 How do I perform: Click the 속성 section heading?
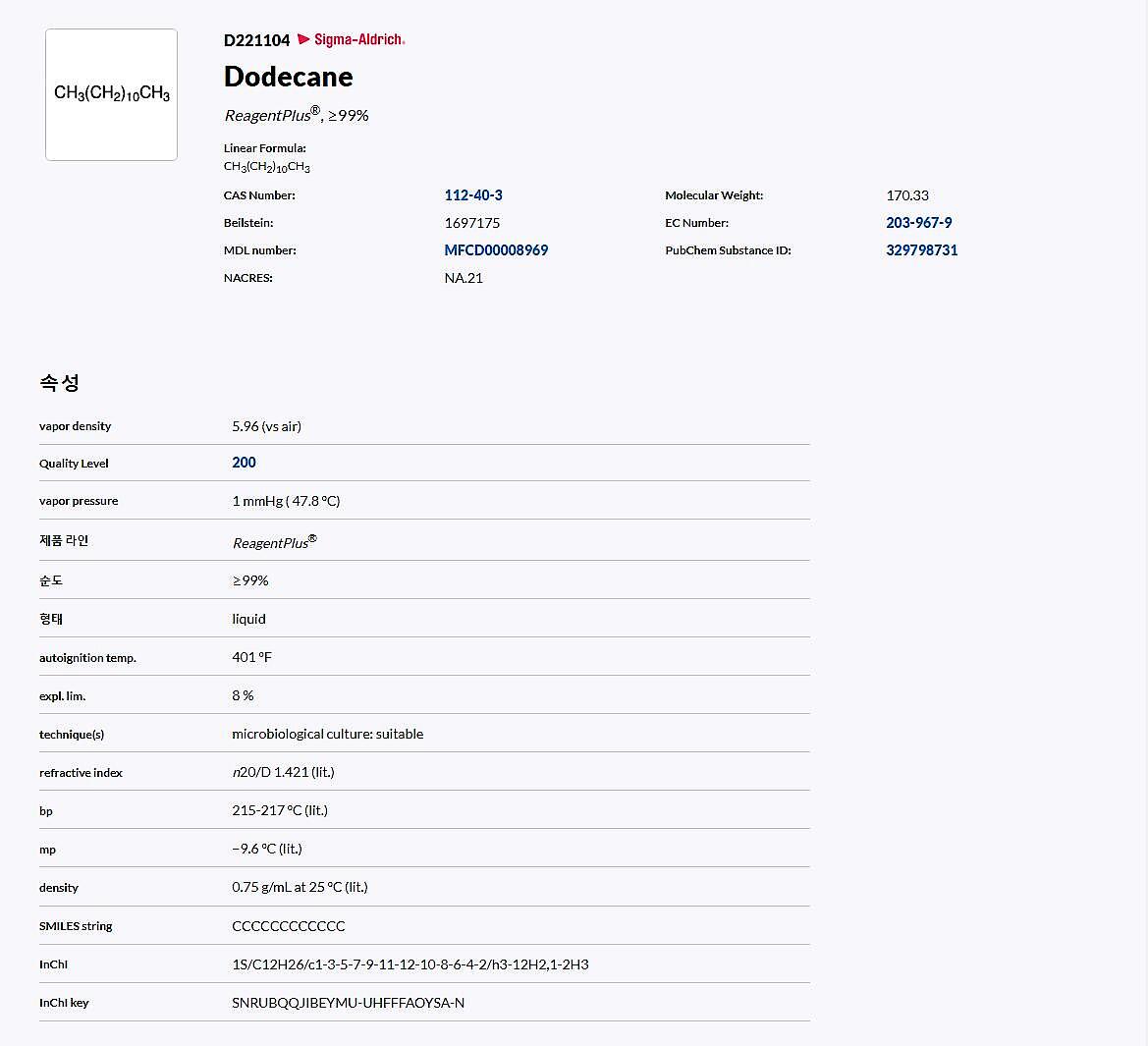tap(59, 382)
